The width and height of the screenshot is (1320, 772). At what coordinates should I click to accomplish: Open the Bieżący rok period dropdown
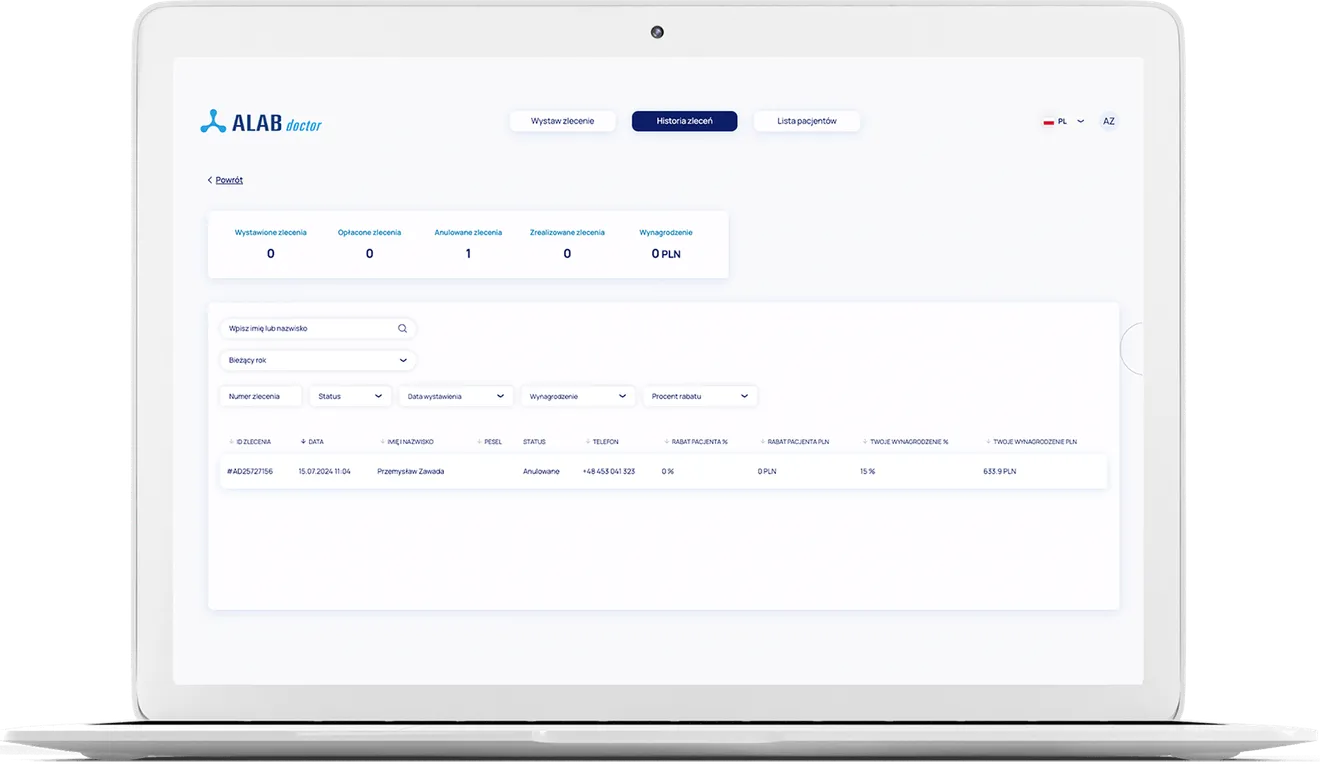click(x=317, y=360)
